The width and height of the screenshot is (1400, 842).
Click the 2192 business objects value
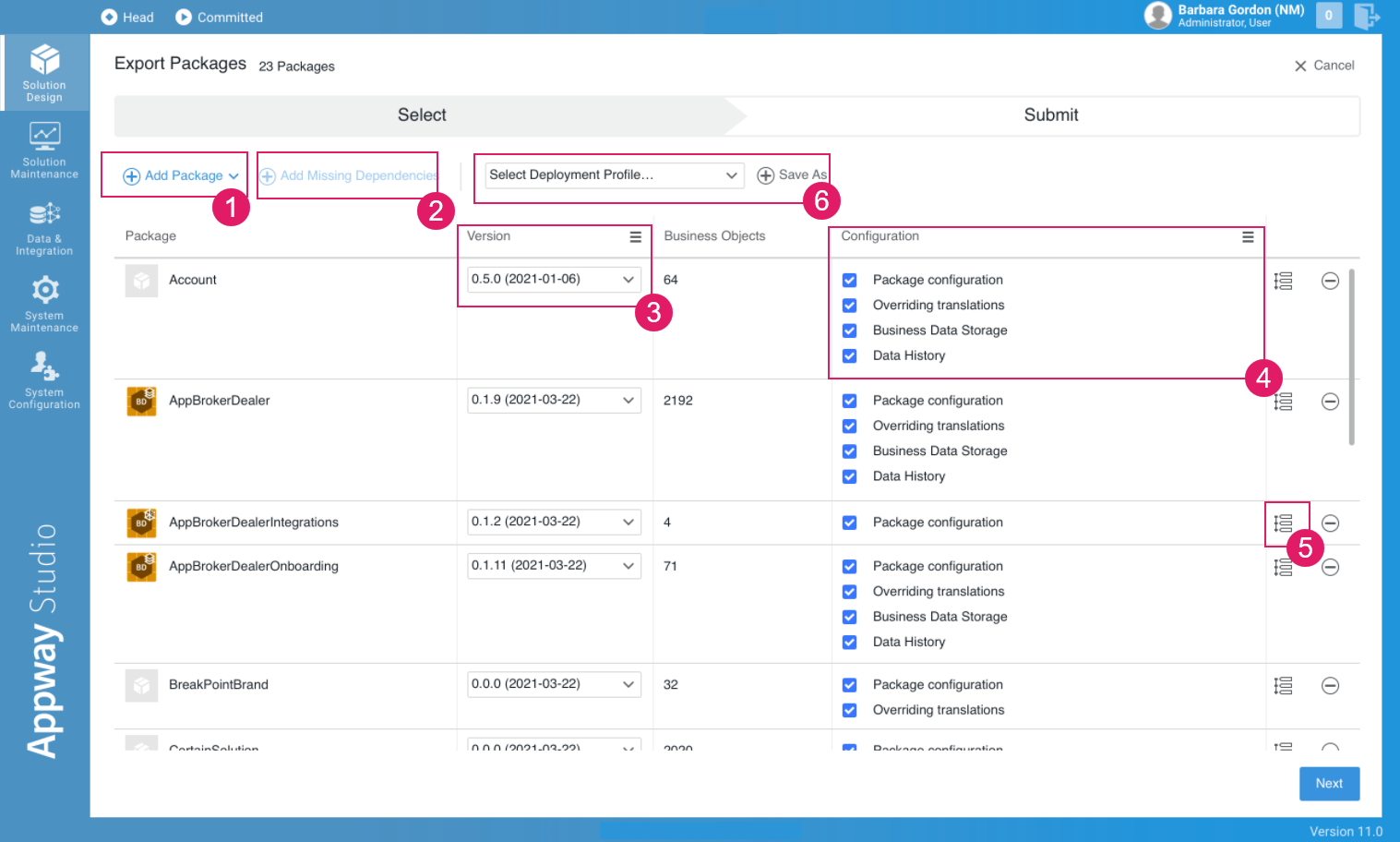coord(678,401)
